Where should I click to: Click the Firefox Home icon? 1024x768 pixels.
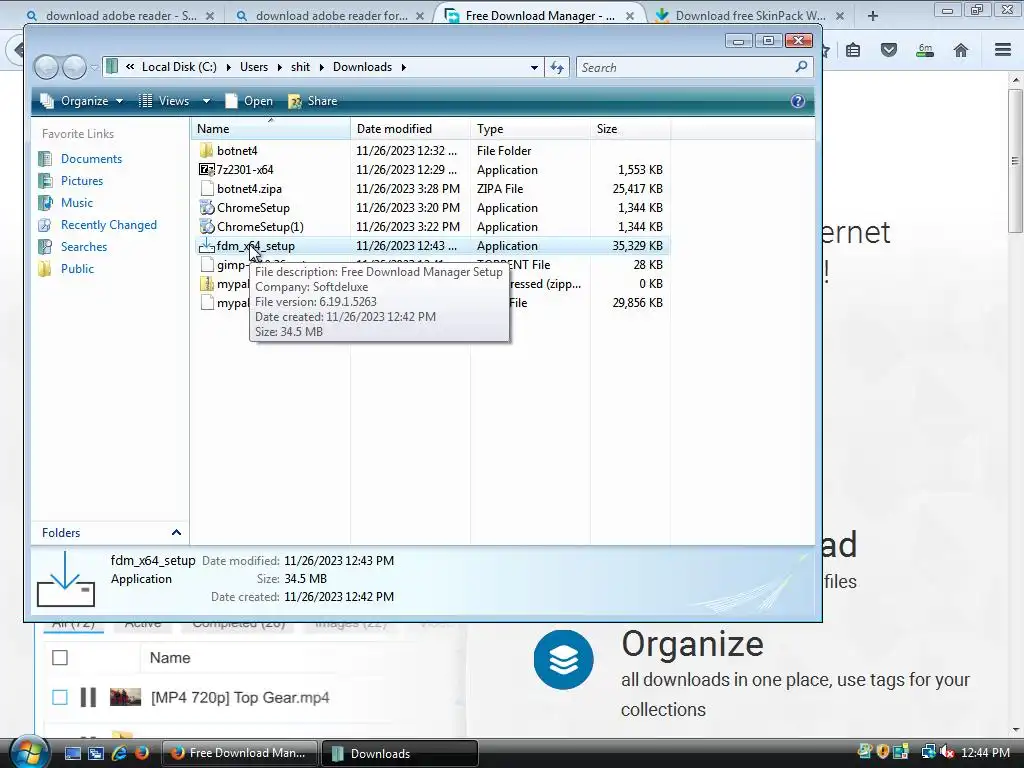[961, 50]
